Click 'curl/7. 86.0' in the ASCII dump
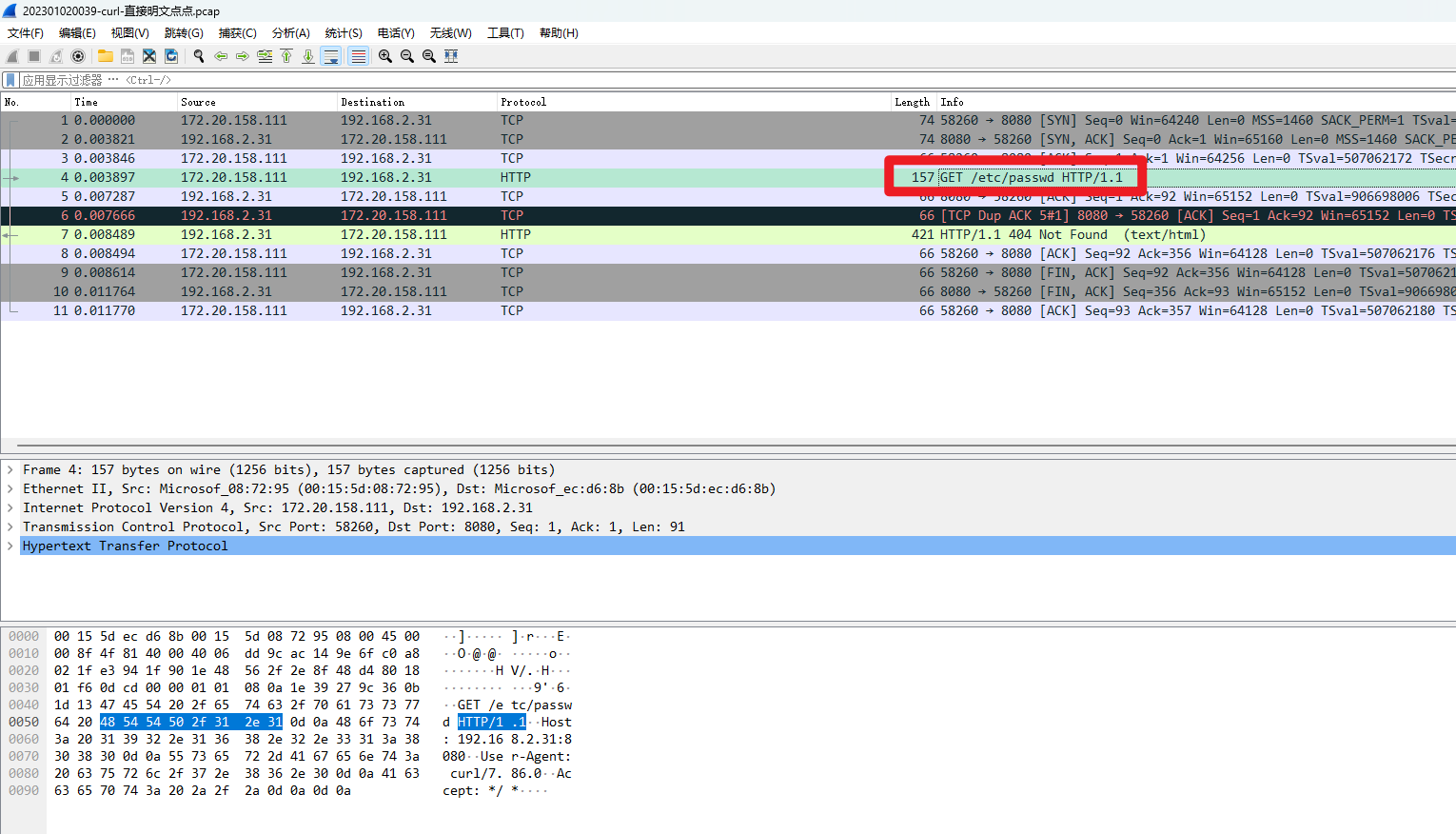 click(x=496, y=773)
